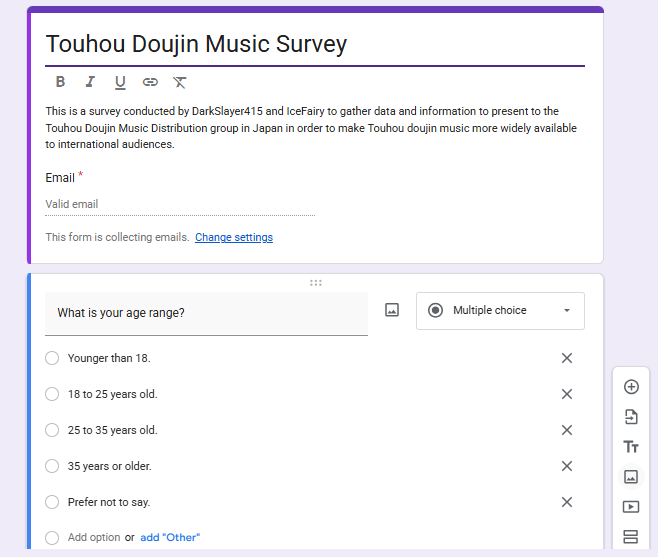Screen dimensions: 658x557
Task: Add title and description from sidebar
Action: 631,447
